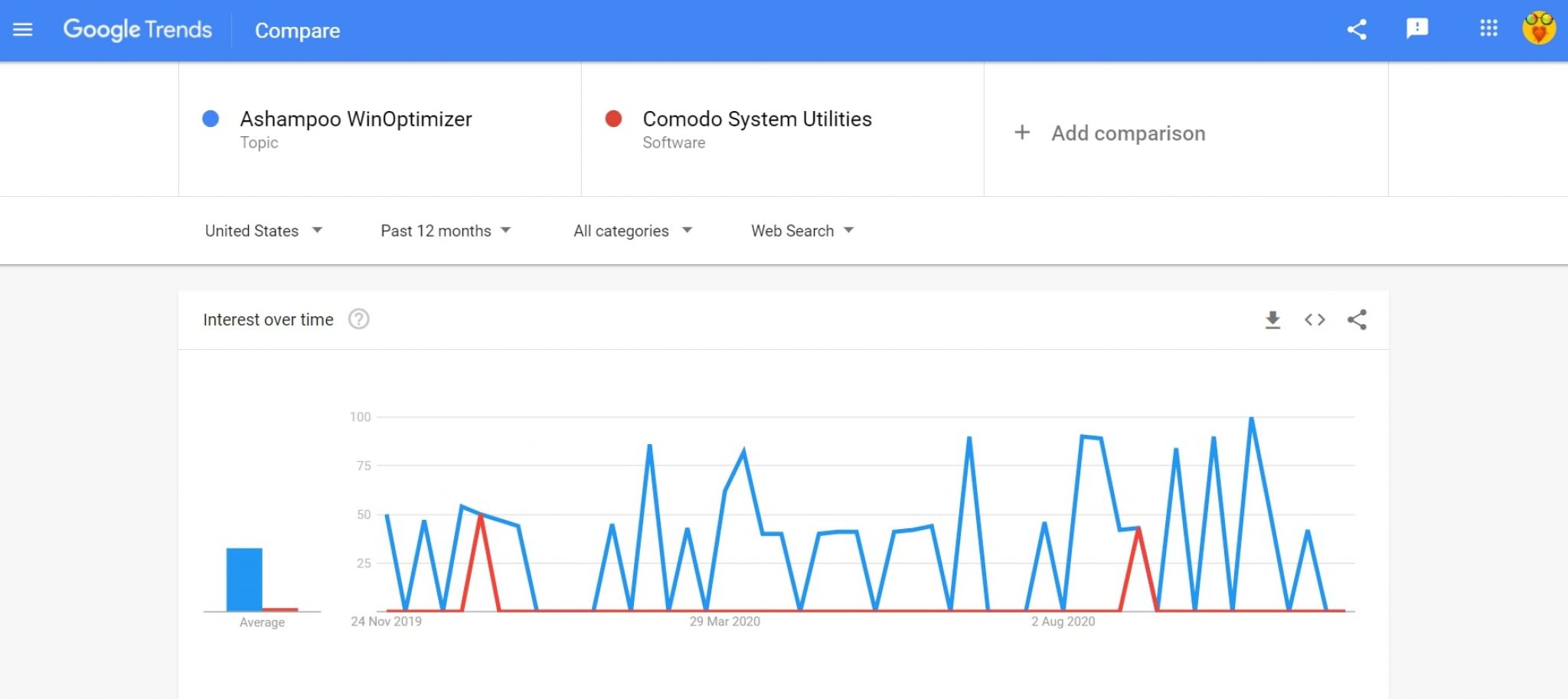Image resolution: width=1568 pixels, height=699 pixels.
Task: Click the 2 Aug 2020 axis label
Action: pos(1063,622)
